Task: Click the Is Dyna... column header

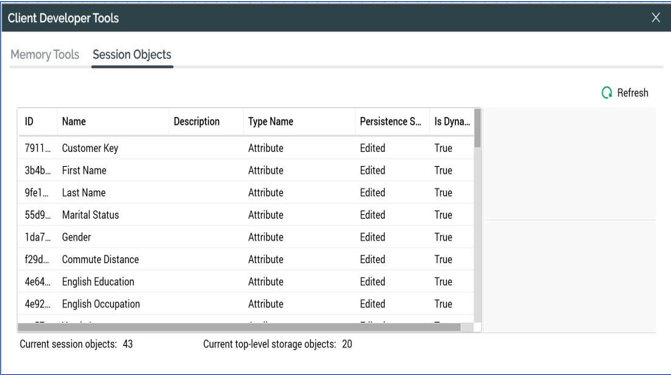Action: coord(452,122)
